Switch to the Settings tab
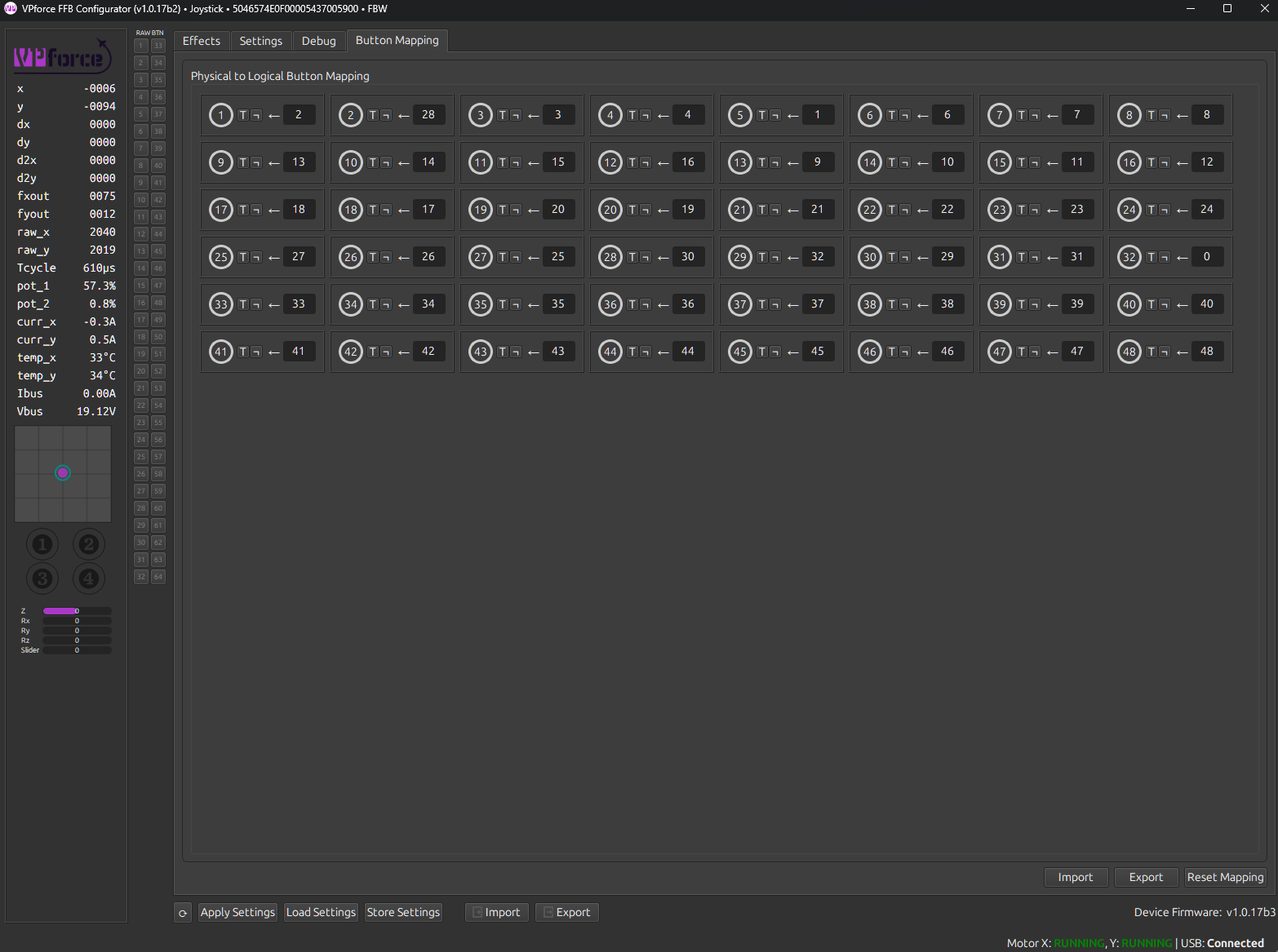The width and height of the screenshot is (1278, 952). click(261, 41)
